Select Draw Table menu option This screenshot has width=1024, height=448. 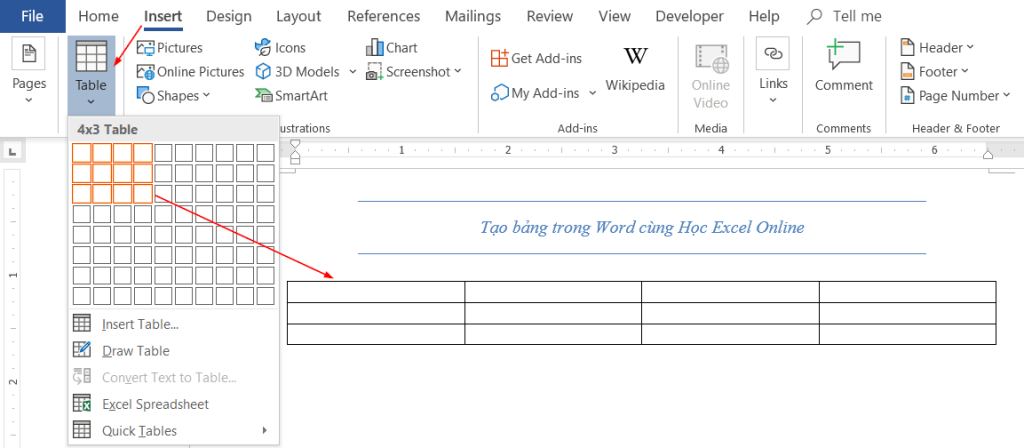coord(135,351)
